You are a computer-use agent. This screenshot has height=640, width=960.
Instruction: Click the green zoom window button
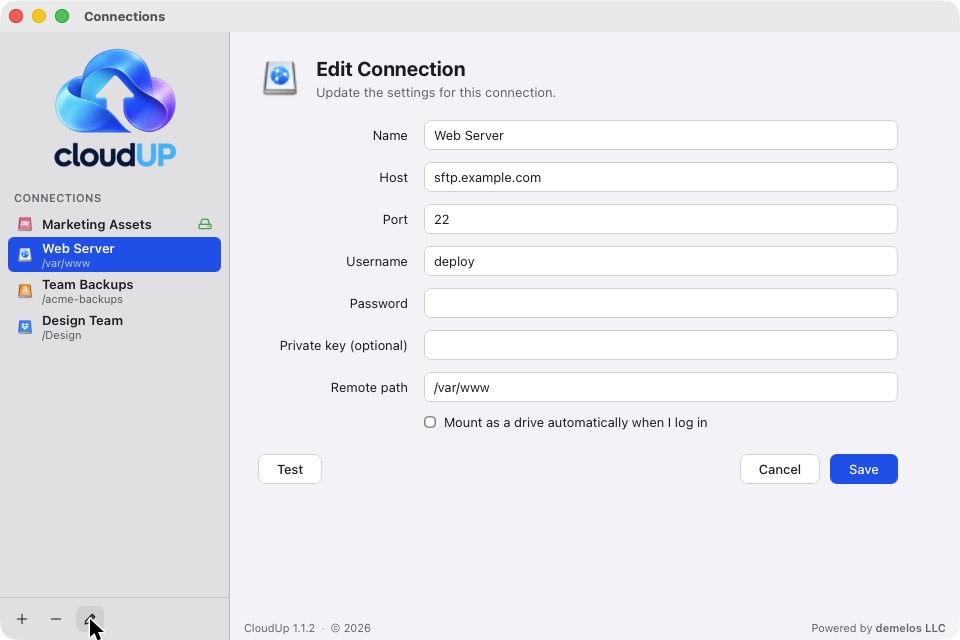pyautogui.click(x=62, y=17)
